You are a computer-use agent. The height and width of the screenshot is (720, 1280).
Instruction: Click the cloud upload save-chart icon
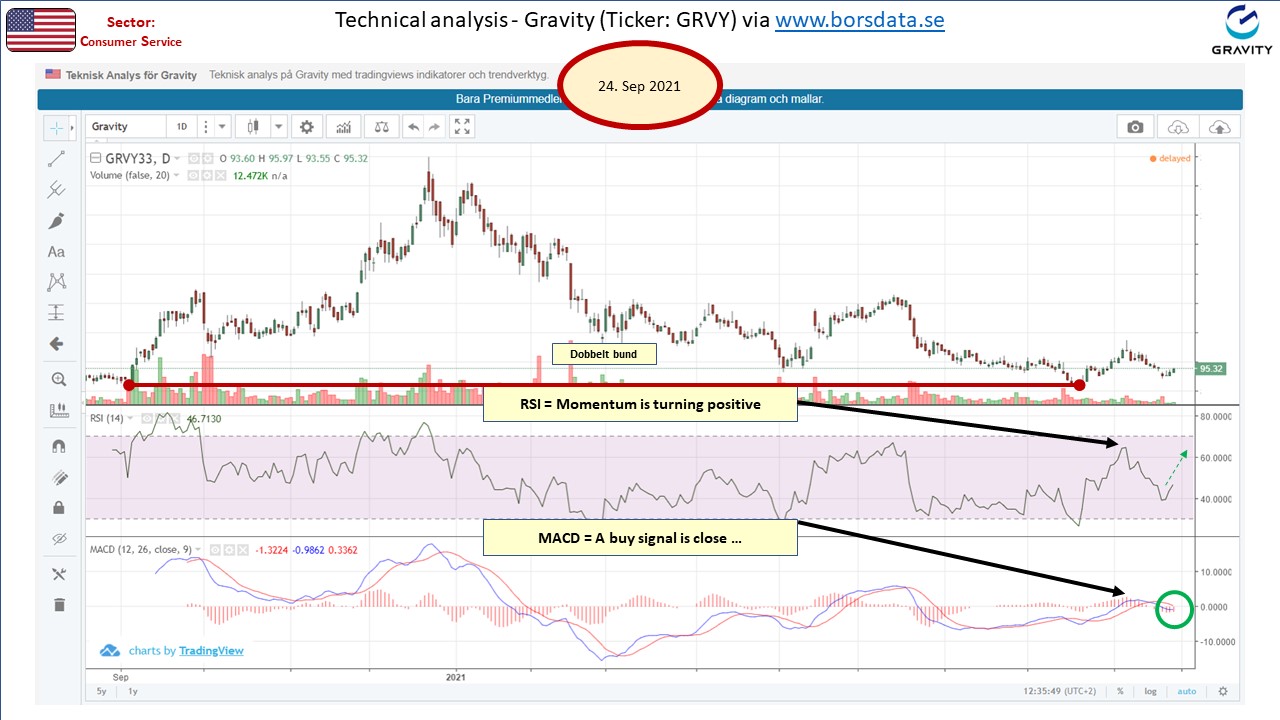(1220, 127)
